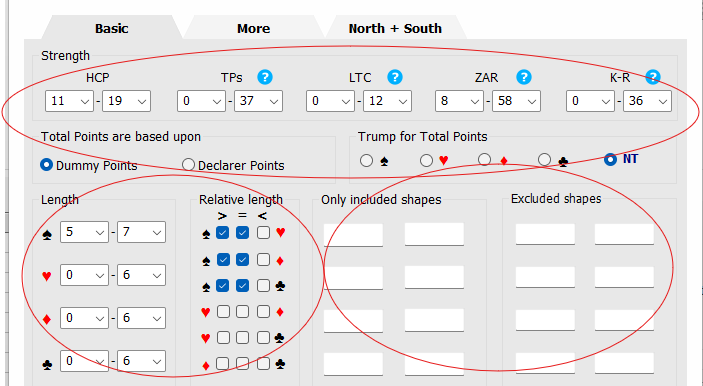Expand ZAR minimum dropdown showing 8
Screen dimensions: 703x386
[459, 101]
